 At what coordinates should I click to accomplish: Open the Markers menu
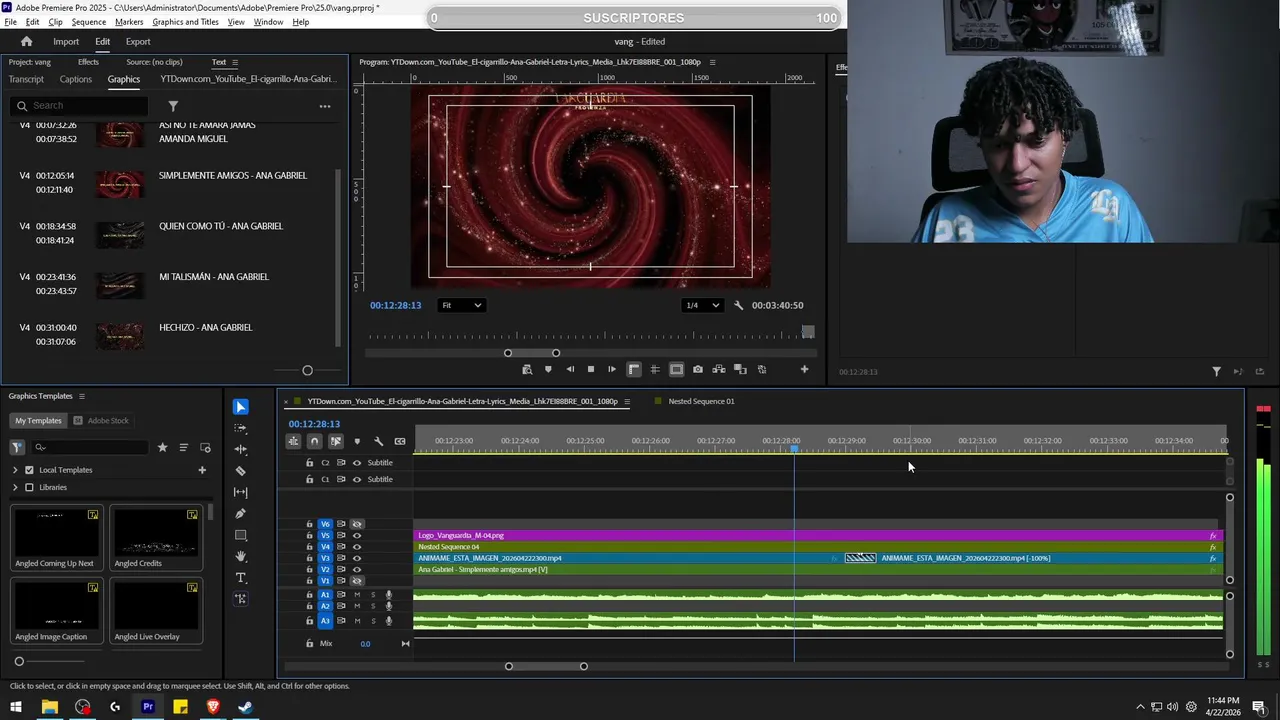(129, 22)
